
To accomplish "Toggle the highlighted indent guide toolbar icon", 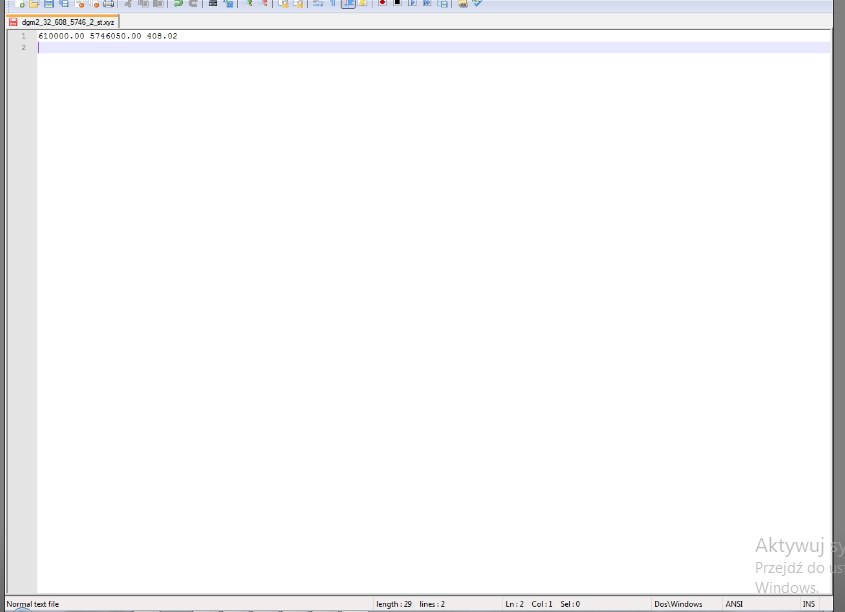I will (x=348, y=3).
